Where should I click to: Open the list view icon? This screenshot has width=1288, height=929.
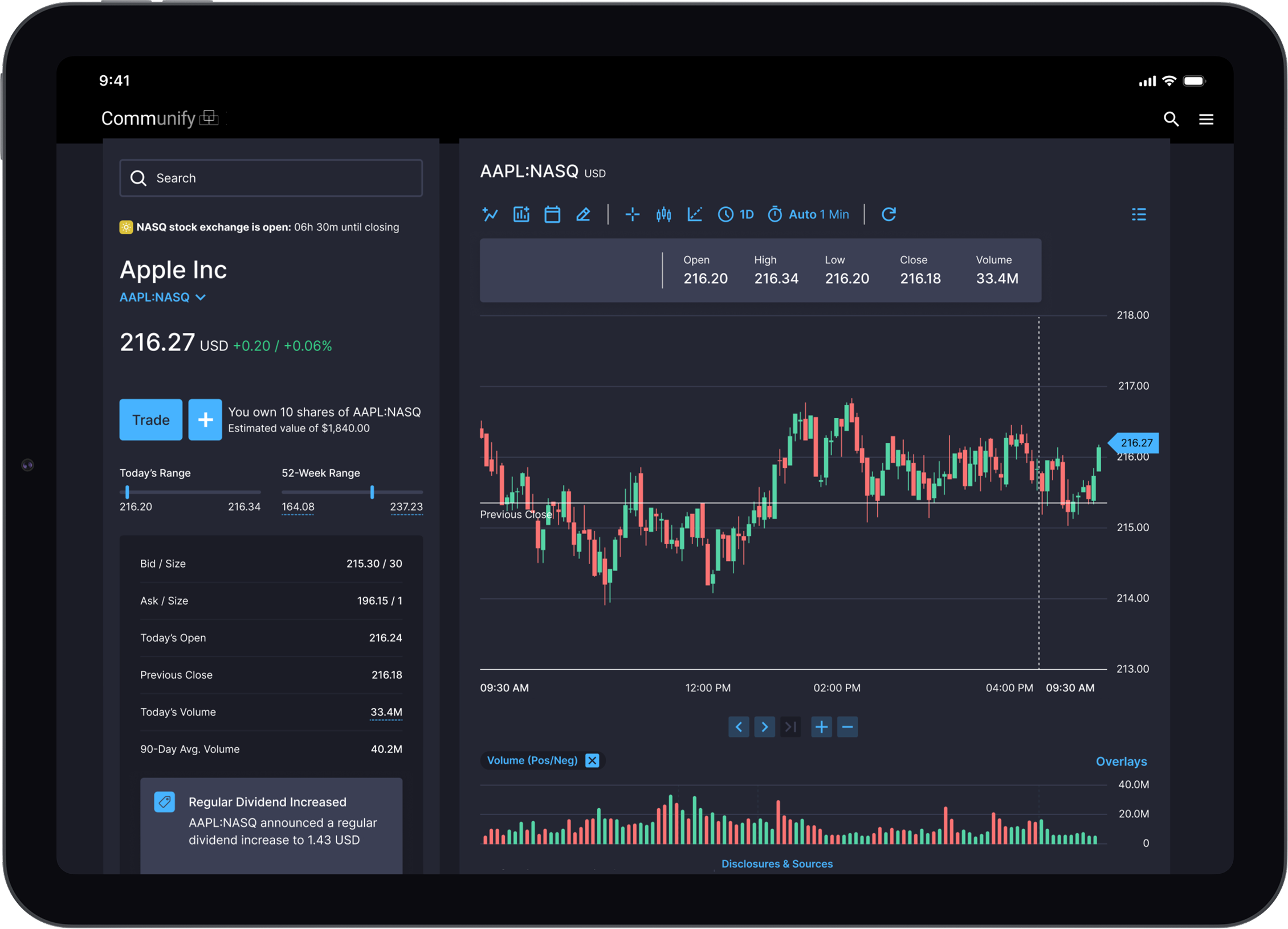(x=1138, y=215)
